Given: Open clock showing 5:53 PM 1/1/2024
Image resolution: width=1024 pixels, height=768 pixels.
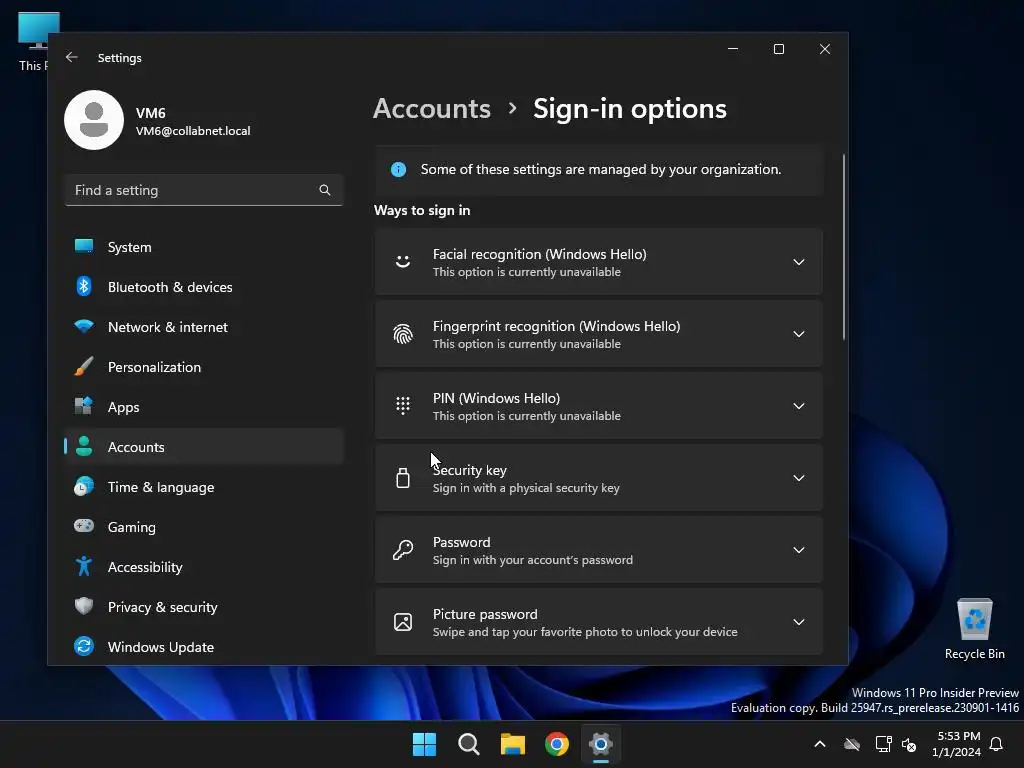Looking at the screenshot, I should 957,744.
